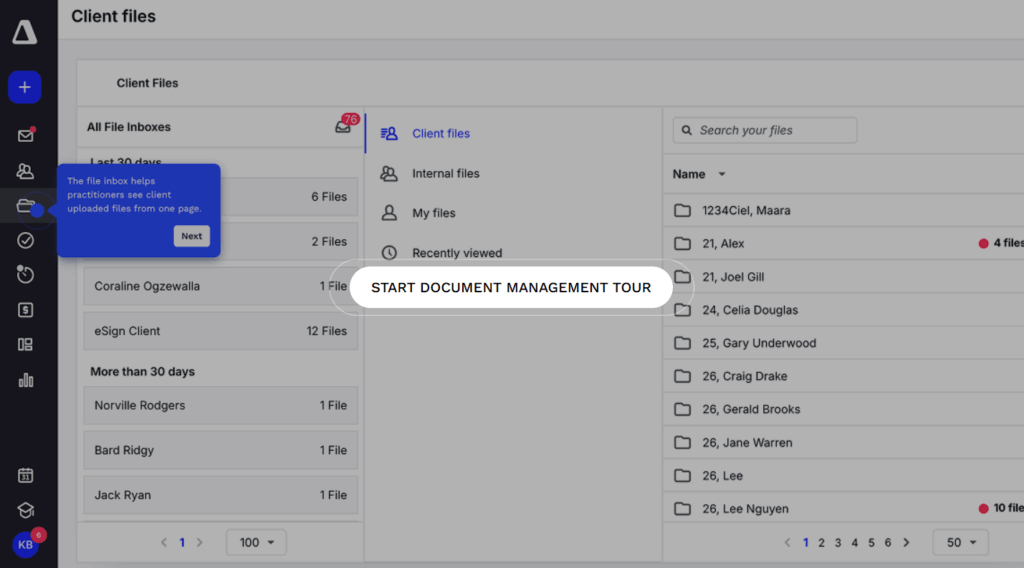Screen dimensions: 1024x568
Task: Toggle the Name column sort arrow
Action: 722,174
